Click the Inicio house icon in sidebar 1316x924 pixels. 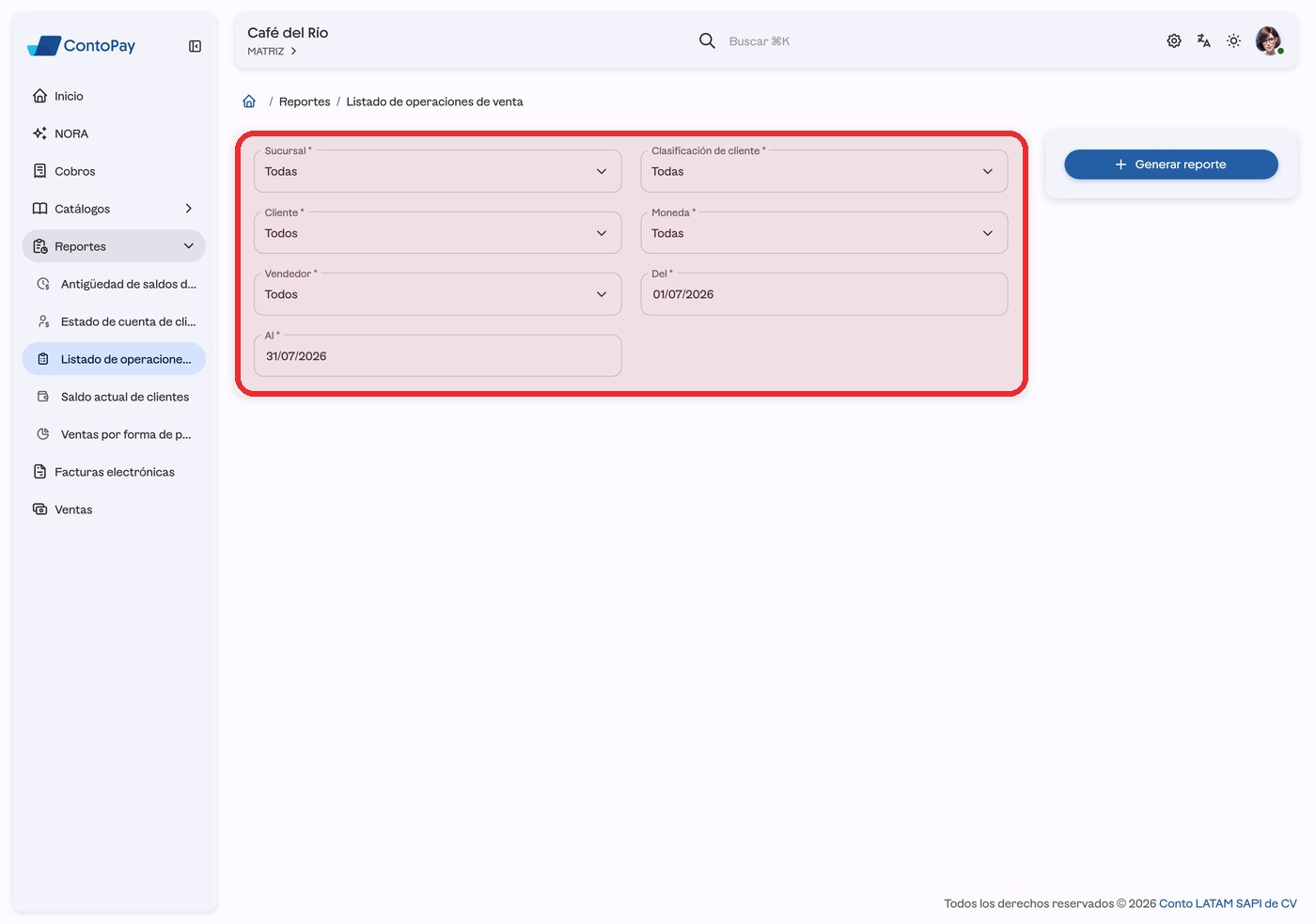click(39, 96)
